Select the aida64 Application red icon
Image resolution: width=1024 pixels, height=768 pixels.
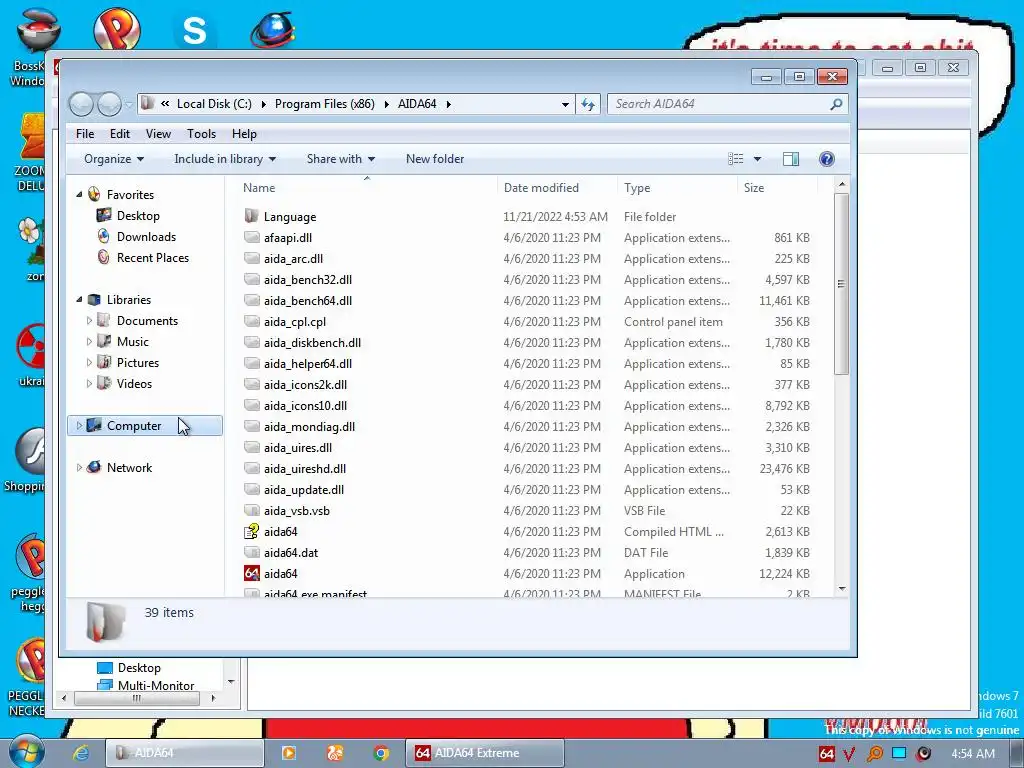251,573
